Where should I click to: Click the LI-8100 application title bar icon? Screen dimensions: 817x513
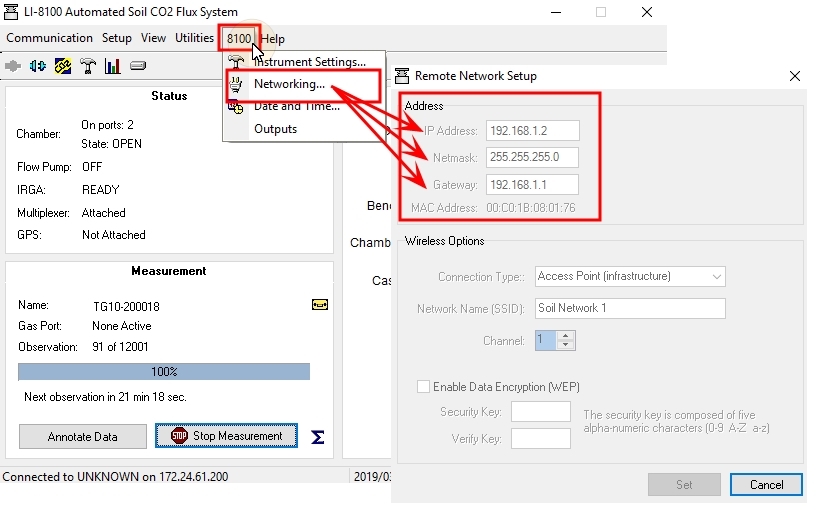tap(11, 11)
